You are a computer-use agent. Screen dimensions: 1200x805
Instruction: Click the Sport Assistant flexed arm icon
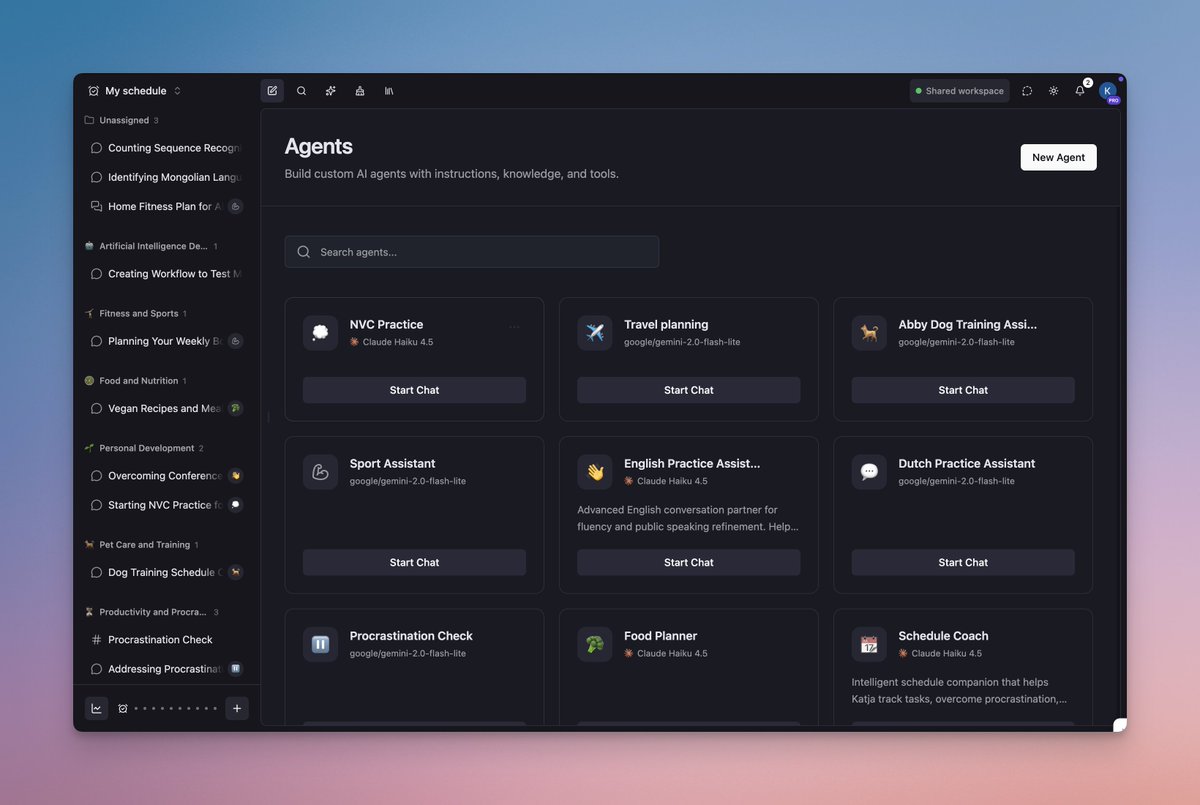coord(320,472)
